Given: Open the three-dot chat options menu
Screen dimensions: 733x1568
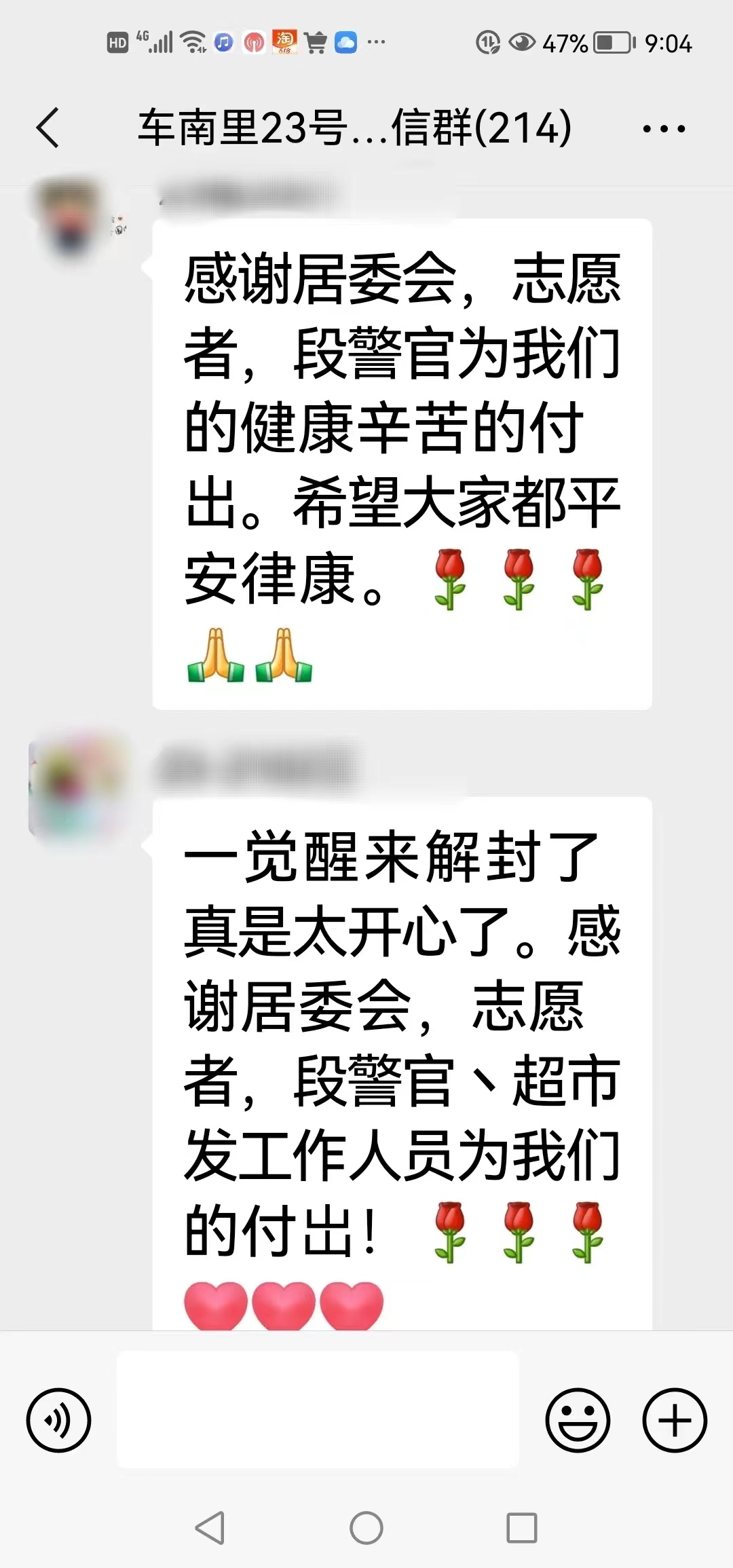Looking at the screenshot, I should click(x=664, y=128).
